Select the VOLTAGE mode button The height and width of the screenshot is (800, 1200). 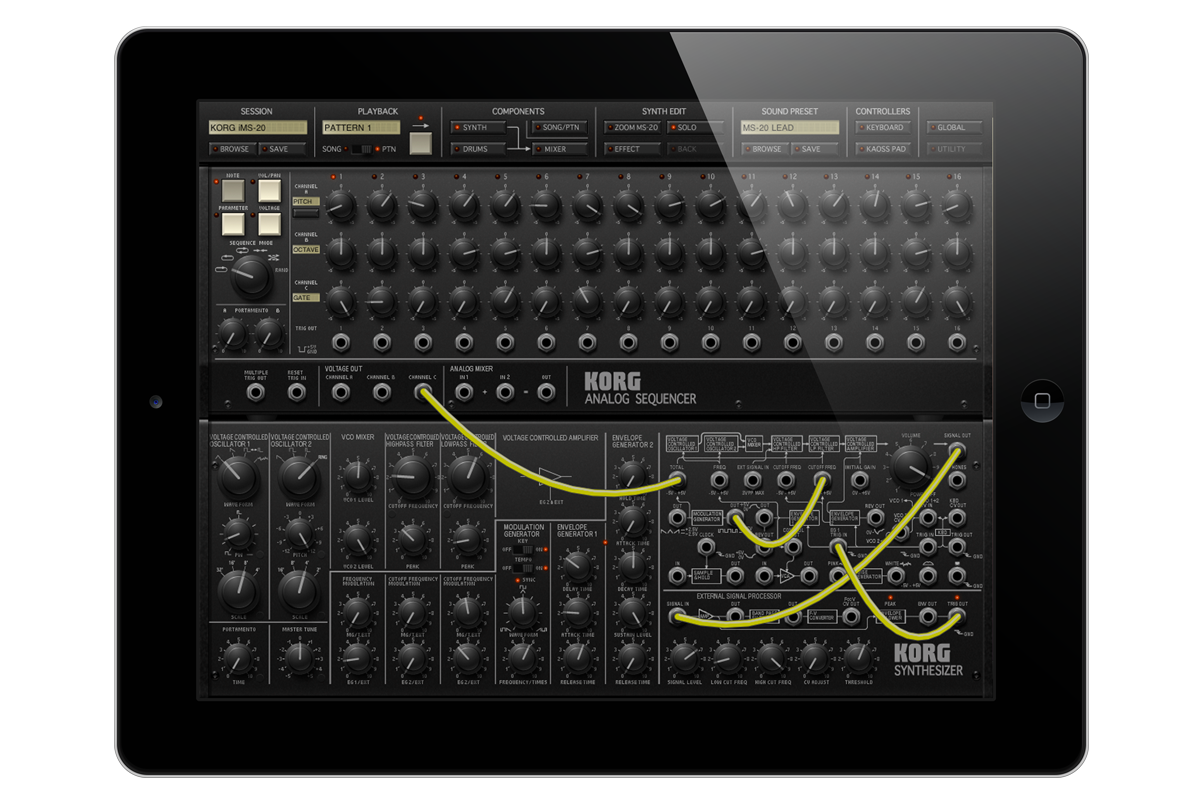pos(269,223)
